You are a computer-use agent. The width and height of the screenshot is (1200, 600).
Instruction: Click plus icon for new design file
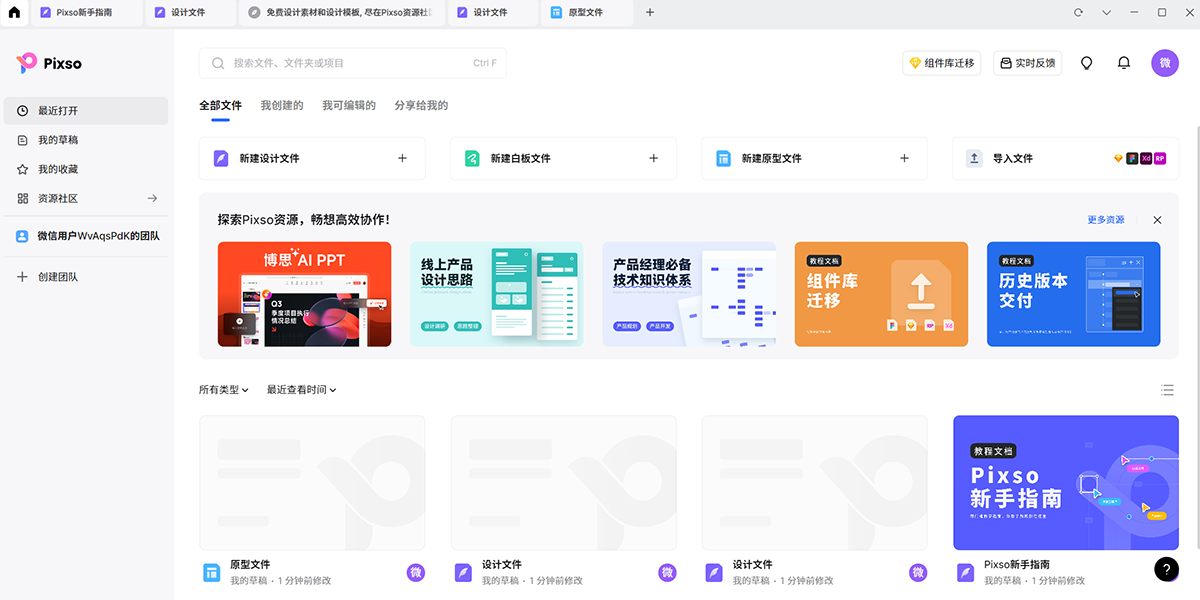(x=403, y=158)
